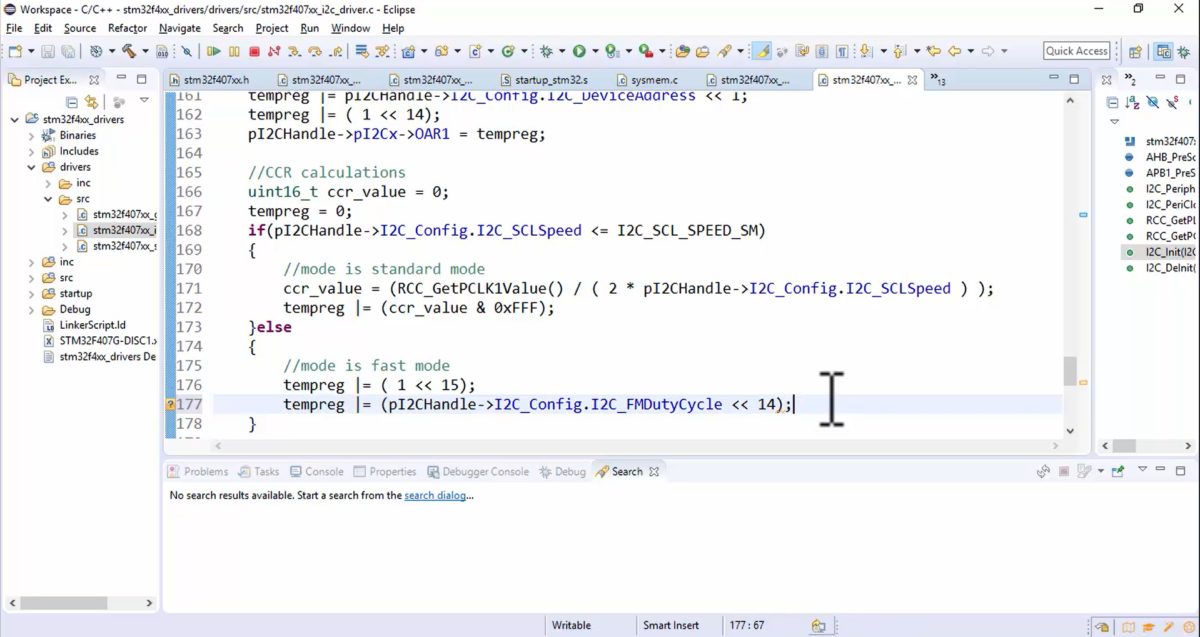Select I2C_Init function in Outline

coord(1161,252)
